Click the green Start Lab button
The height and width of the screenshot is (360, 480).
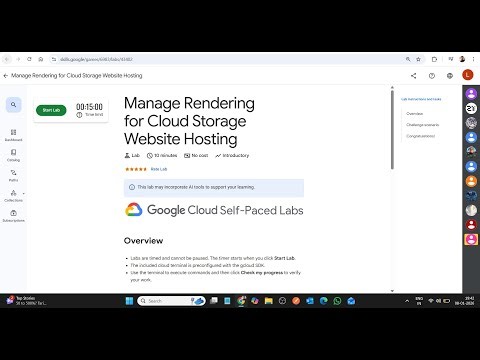[x=51, y=110]
